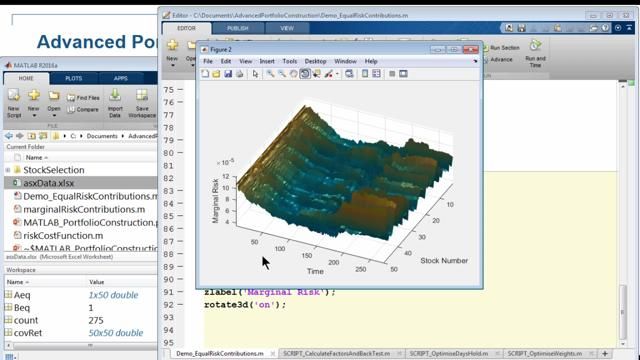Click Save Workspace in MATLAB Home ribbon

tap(142, 104)
